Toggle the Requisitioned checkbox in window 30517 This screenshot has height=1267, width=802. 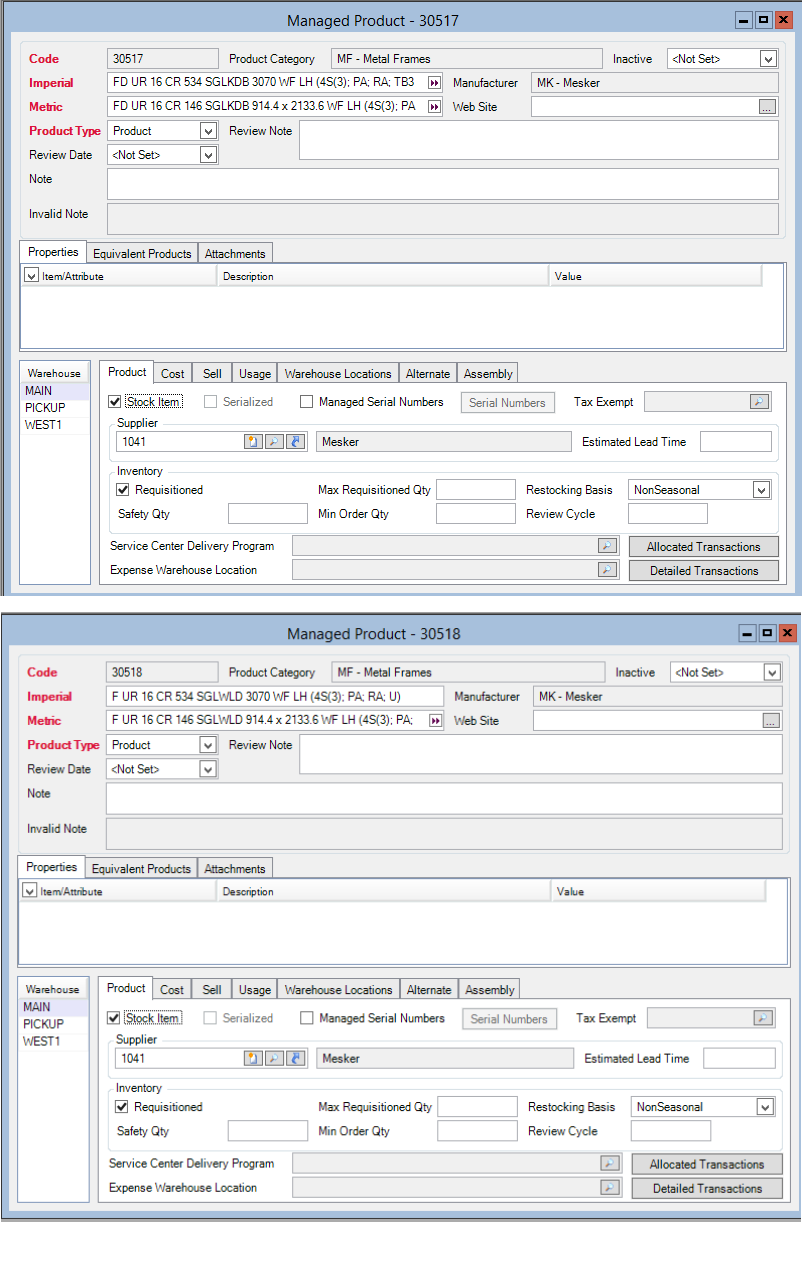(x=123, y=490)
